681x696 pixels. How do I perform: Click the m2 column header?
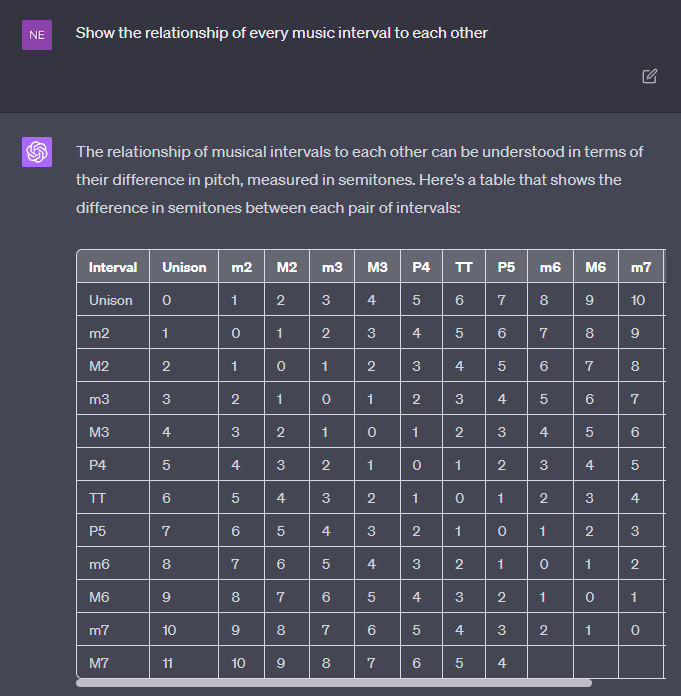[241, 267]
